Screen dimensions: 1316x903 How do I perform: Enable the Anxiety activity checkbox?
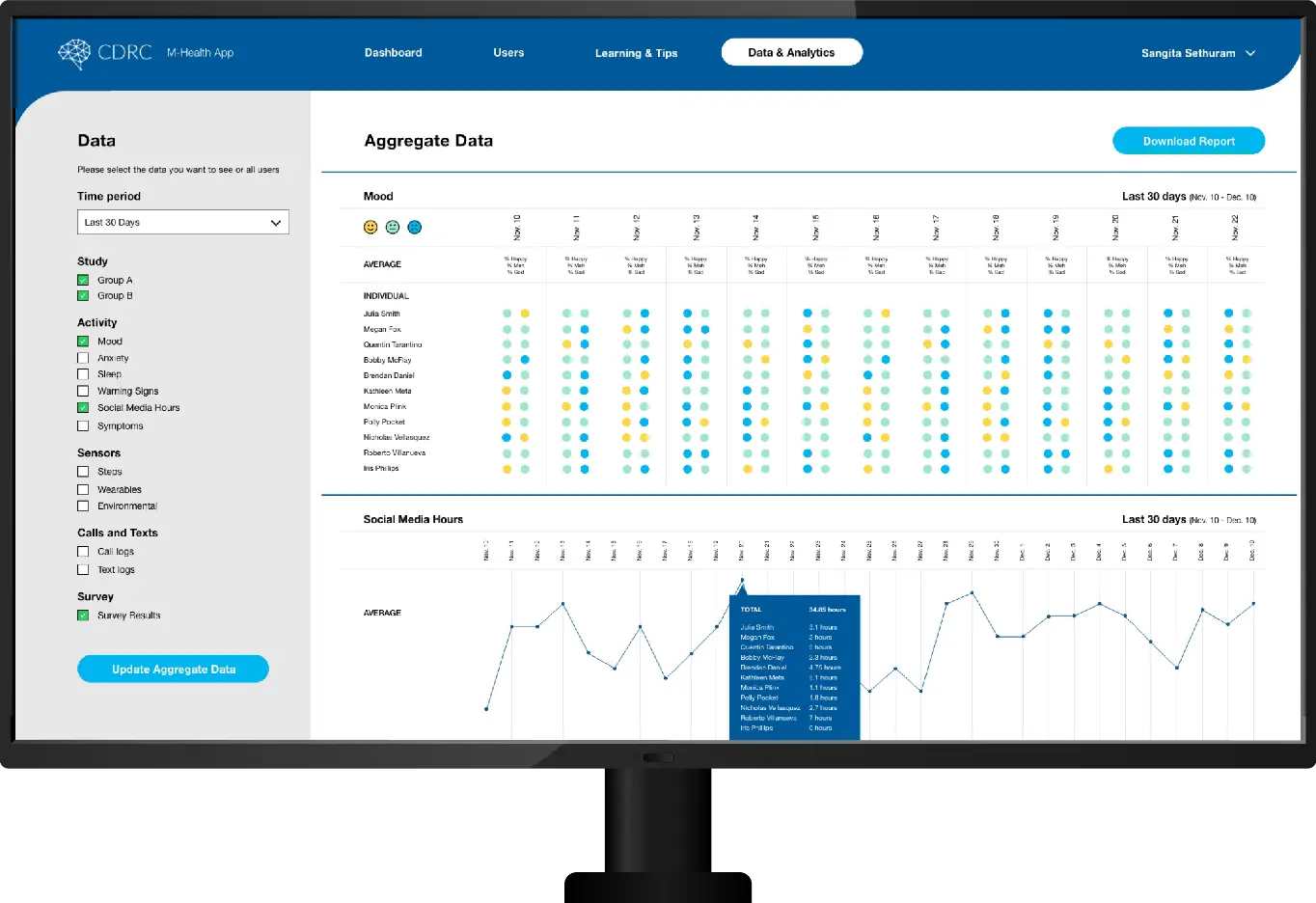pyautogui.click(x=83, y=357)
